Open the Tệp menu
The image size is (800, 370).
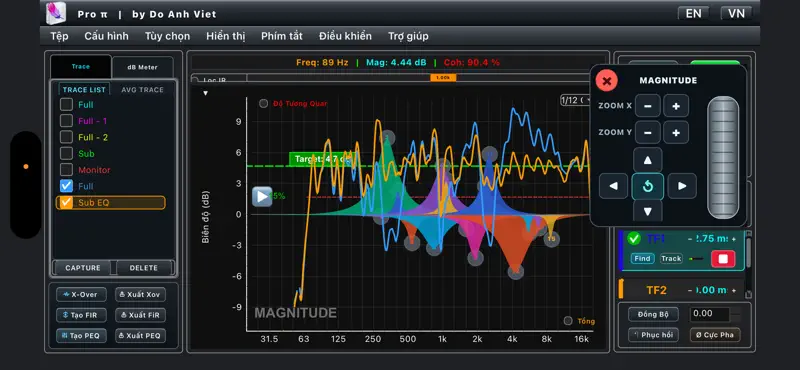coord(59,36)
